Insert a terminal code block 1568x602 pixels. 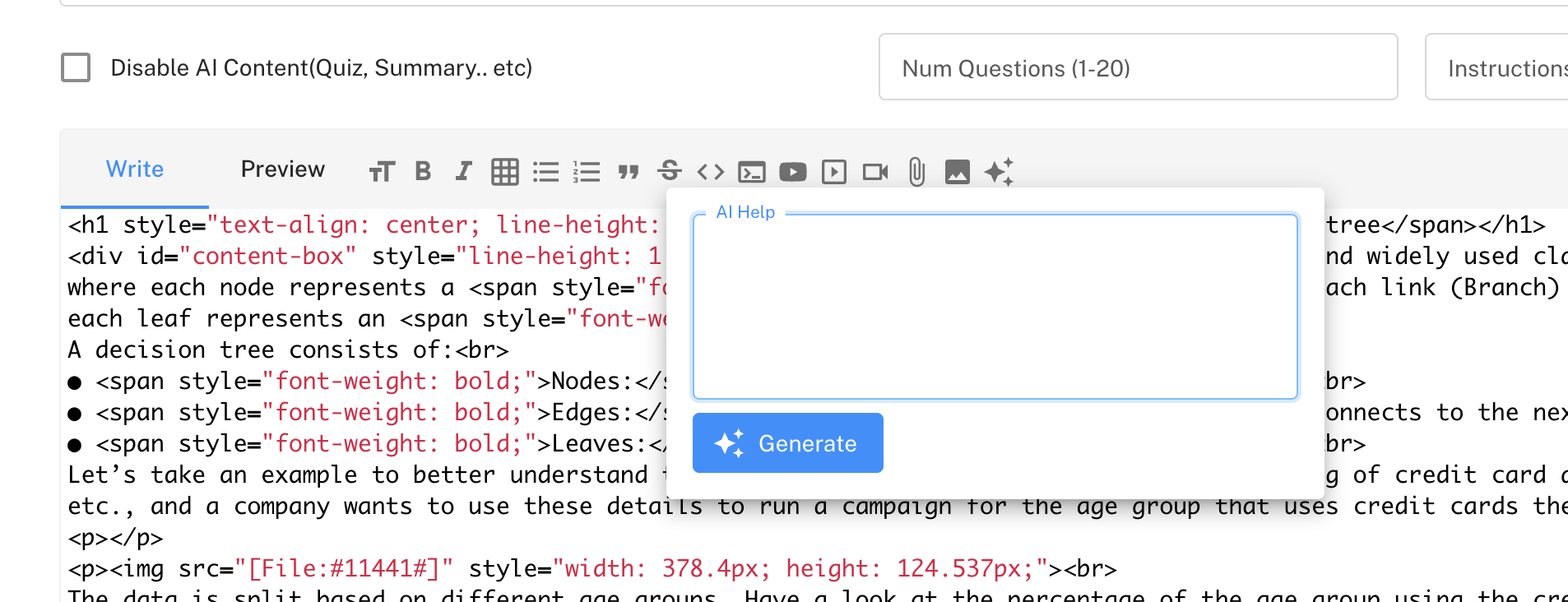[x=752, y=172]
